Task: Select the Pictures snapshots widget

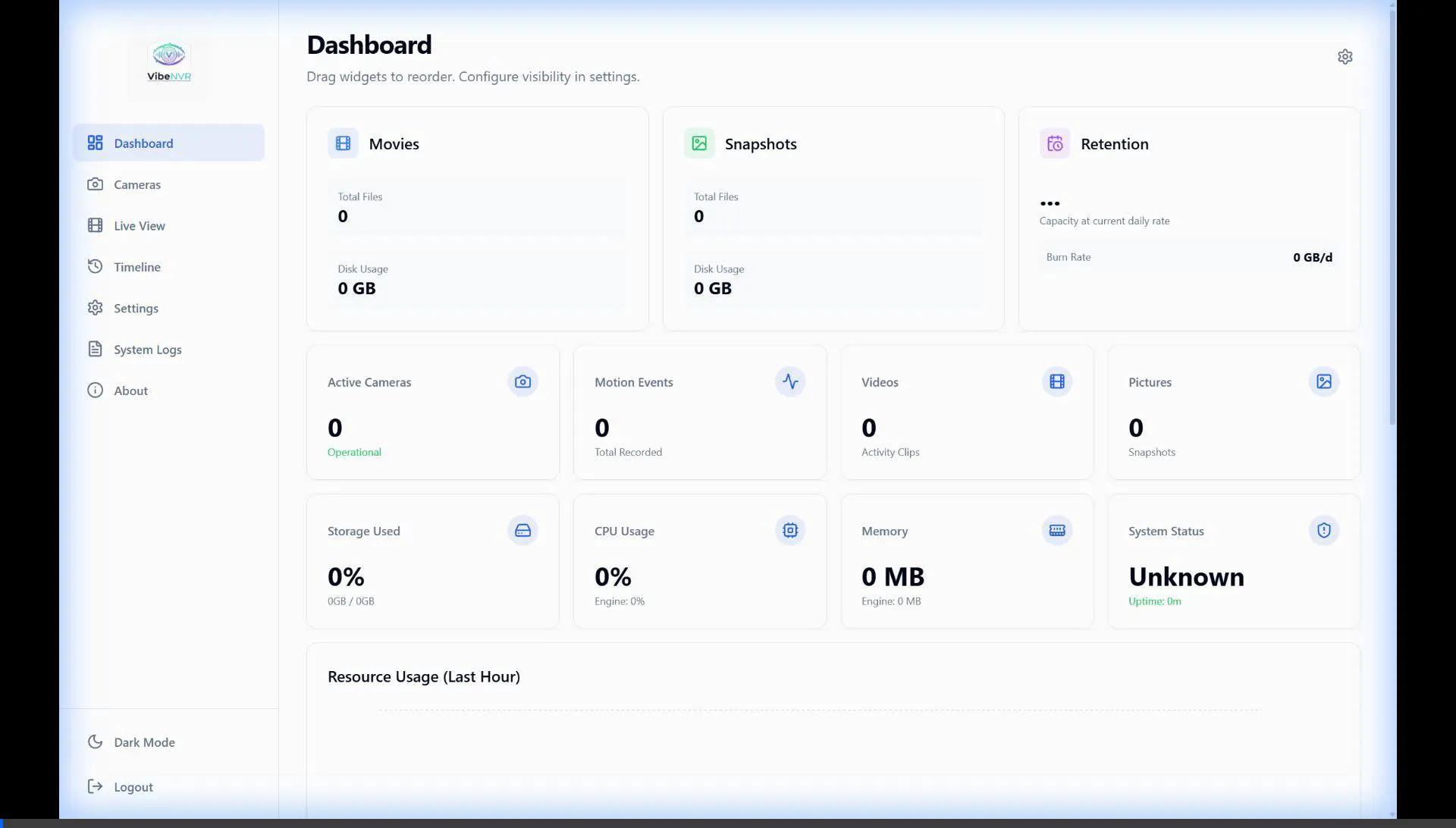Action: (x=1233, y=413)
